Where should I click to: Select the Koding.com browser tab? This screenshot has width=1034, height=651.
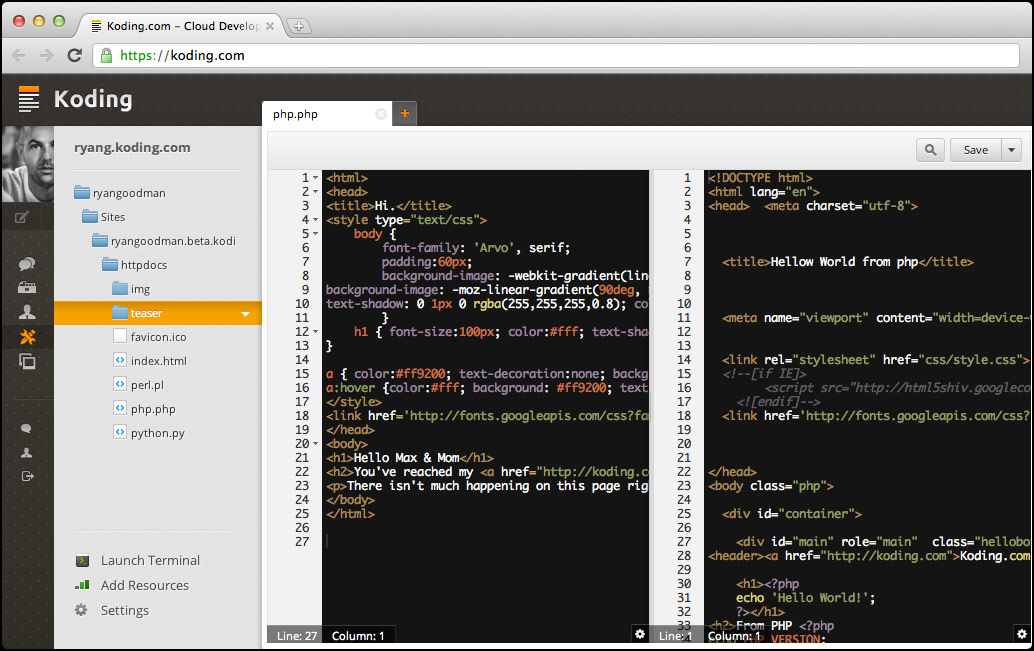182,26
